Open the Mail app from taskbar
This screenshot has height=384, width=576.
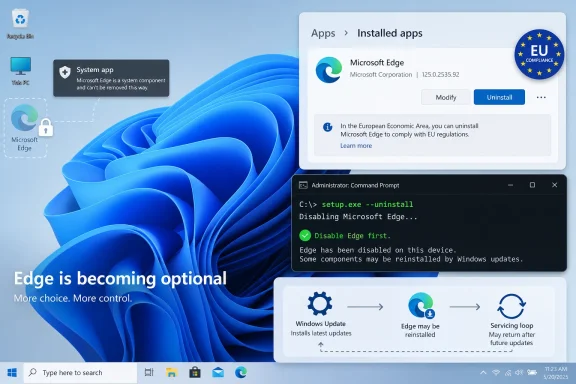(218, 373)
